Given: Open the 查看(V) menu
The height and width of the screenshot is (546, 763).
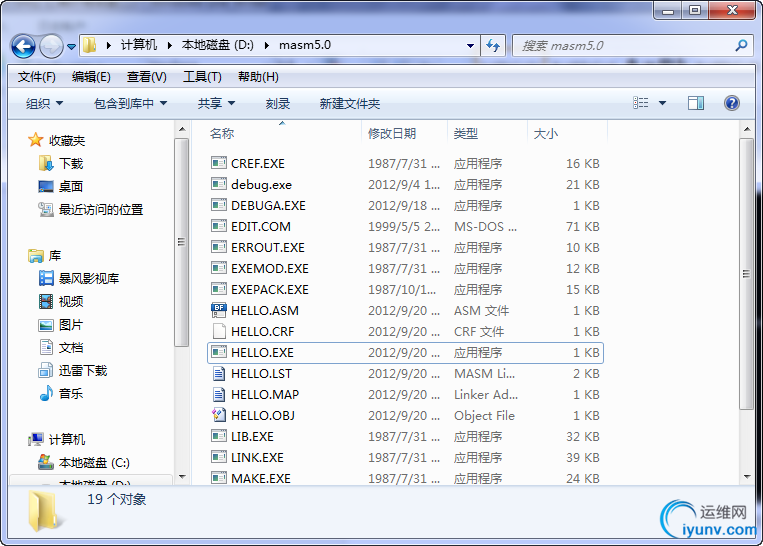Looking at the screenshot, I should click(x=146, y=77).
